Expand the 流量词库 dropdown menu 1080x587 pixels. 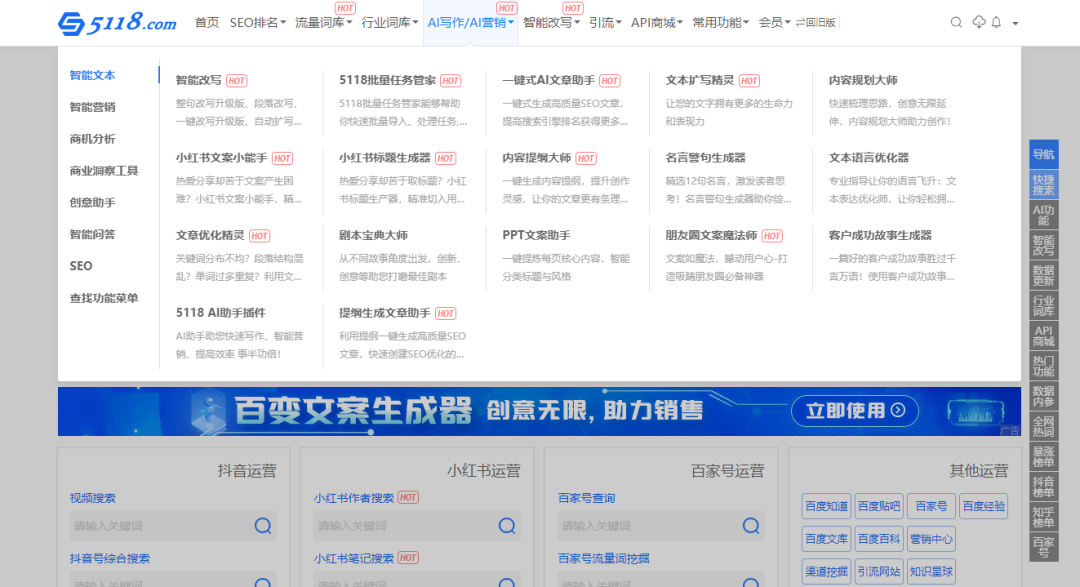point(323,23)
